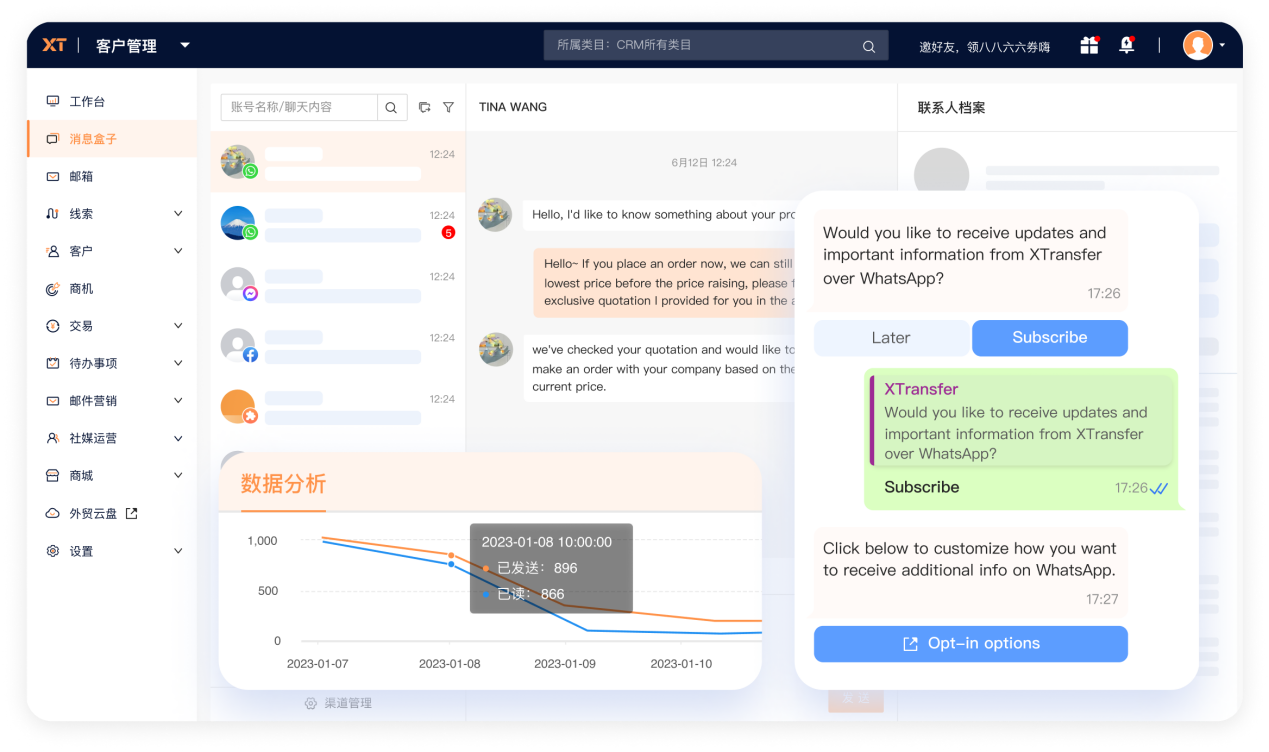Open 工作台 in the sidebar
Screen dimensions: 1269x752
(87, 102)
